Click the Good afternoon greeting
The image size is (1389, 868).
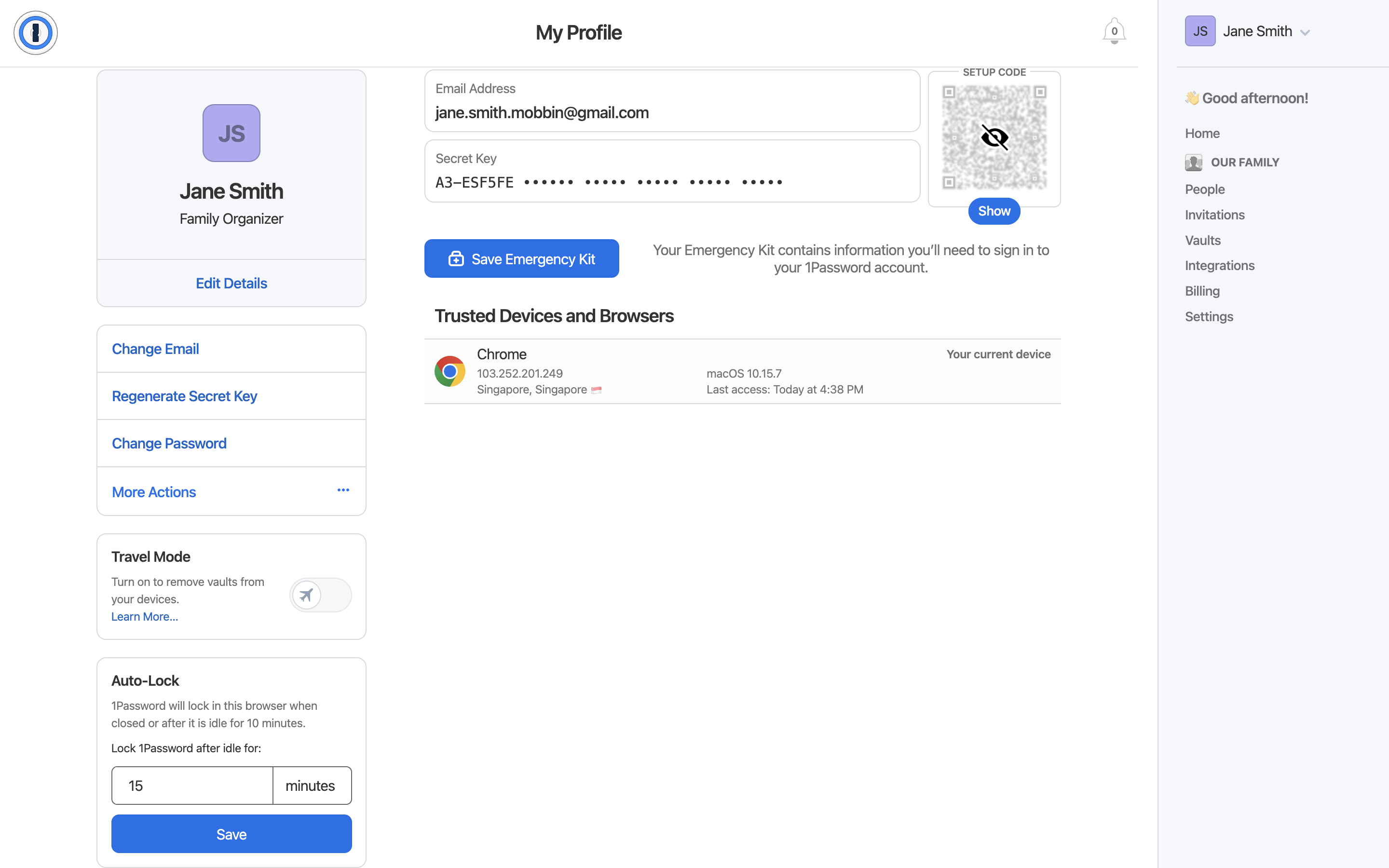[1246, 98]
